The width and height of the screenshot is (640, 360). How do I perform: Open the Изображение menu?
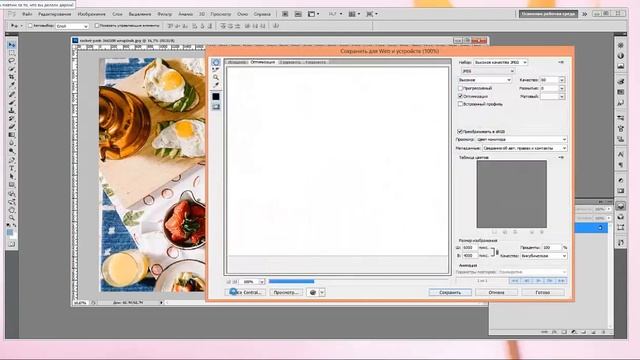point(91,14)
